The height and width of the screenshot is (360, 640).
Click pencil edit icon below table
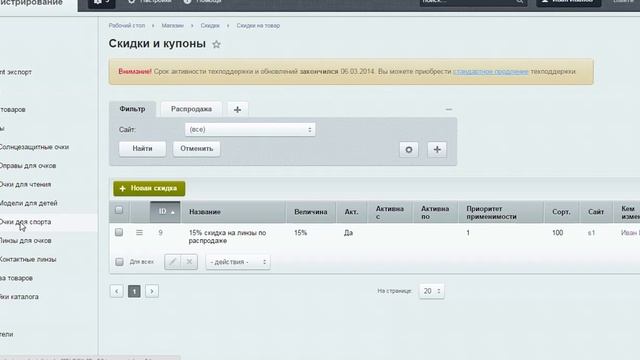pos(173,262)
